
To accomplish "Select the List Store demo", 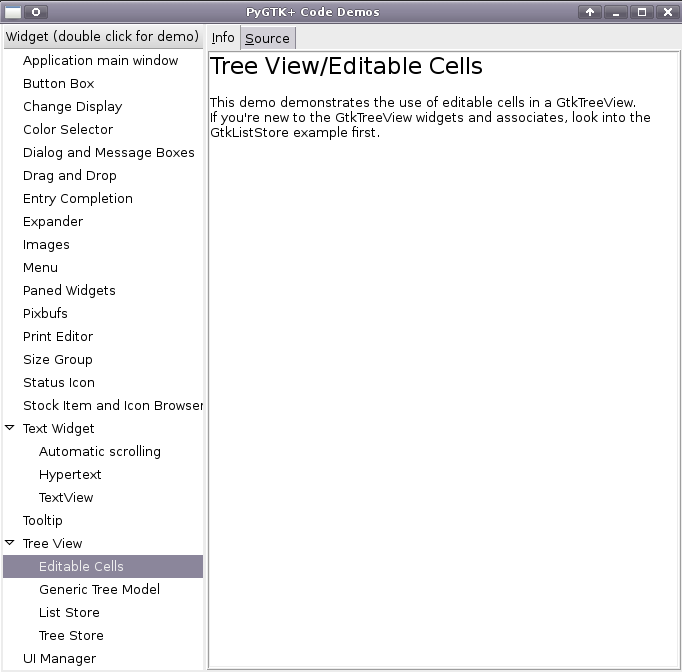I will coord(69,612).
